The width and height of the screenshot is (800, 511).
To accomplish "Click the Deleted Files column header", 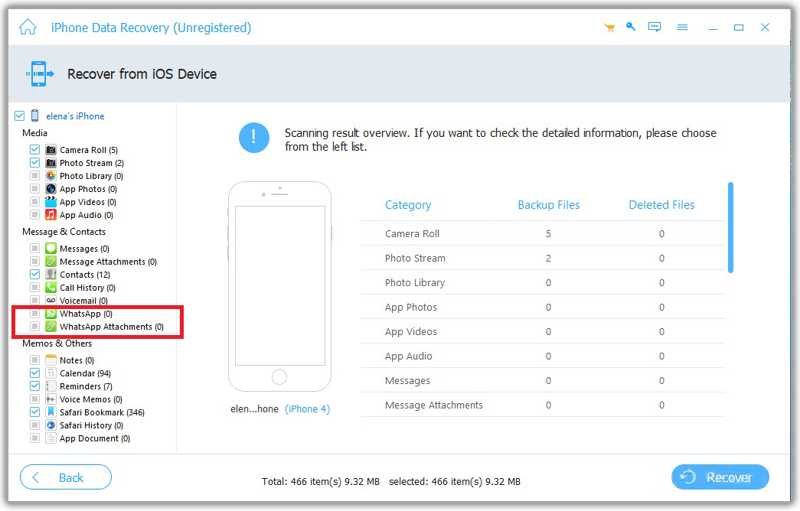I will point(661,205).
